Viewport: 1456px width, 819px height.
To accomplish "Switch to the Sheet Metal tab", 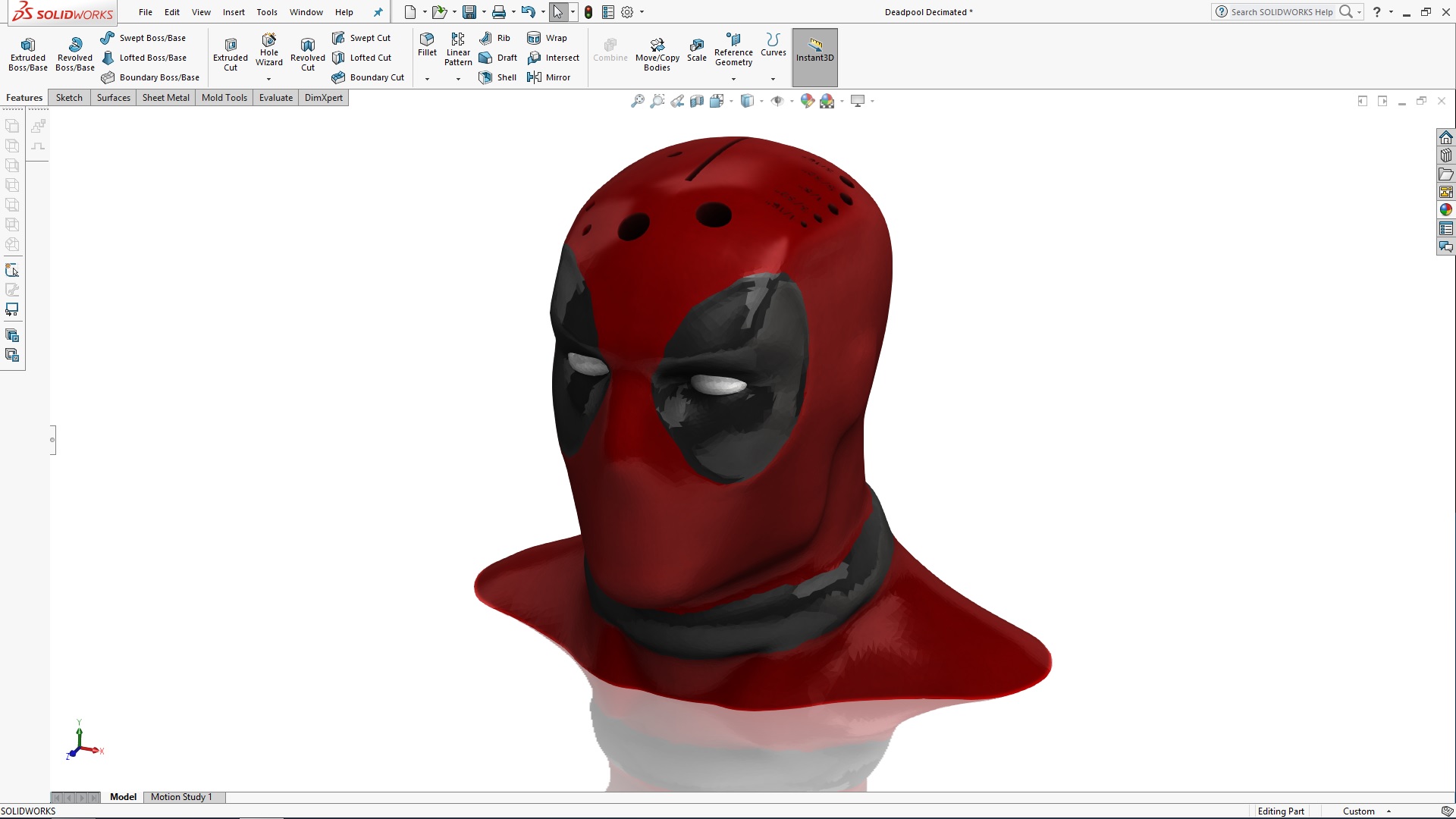I will point(165,97).
